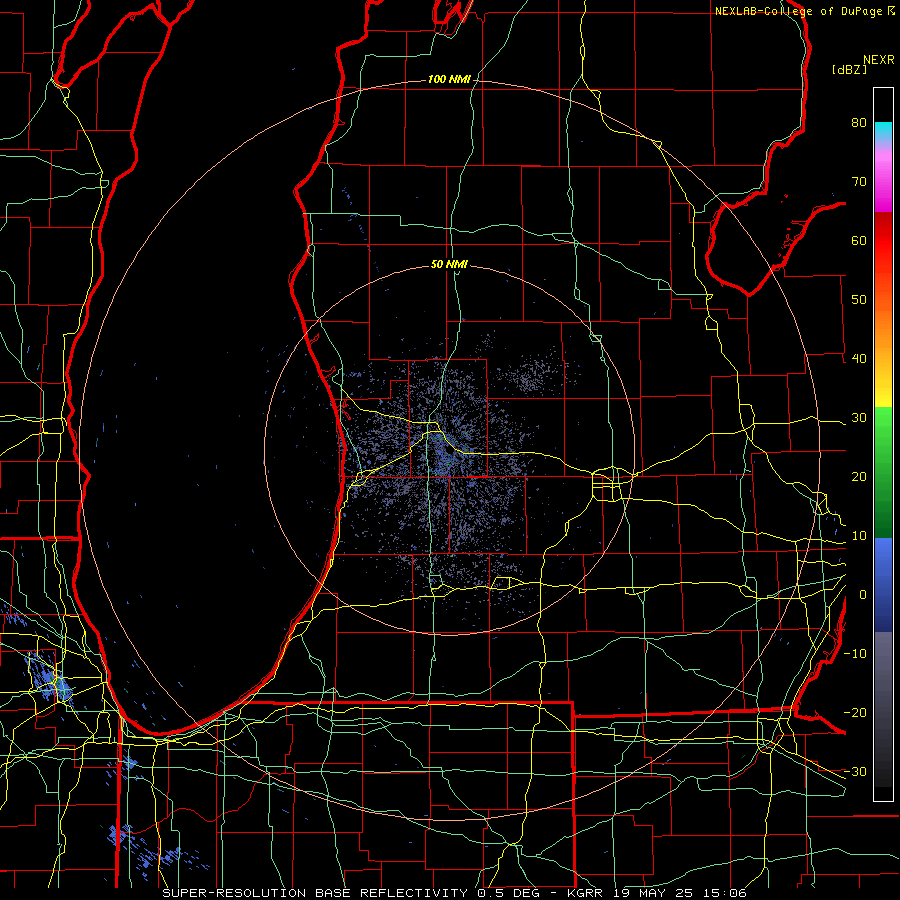Click the 60 value on the dBZ scale
Screen dimensions: 900x900
click(859, 241)
